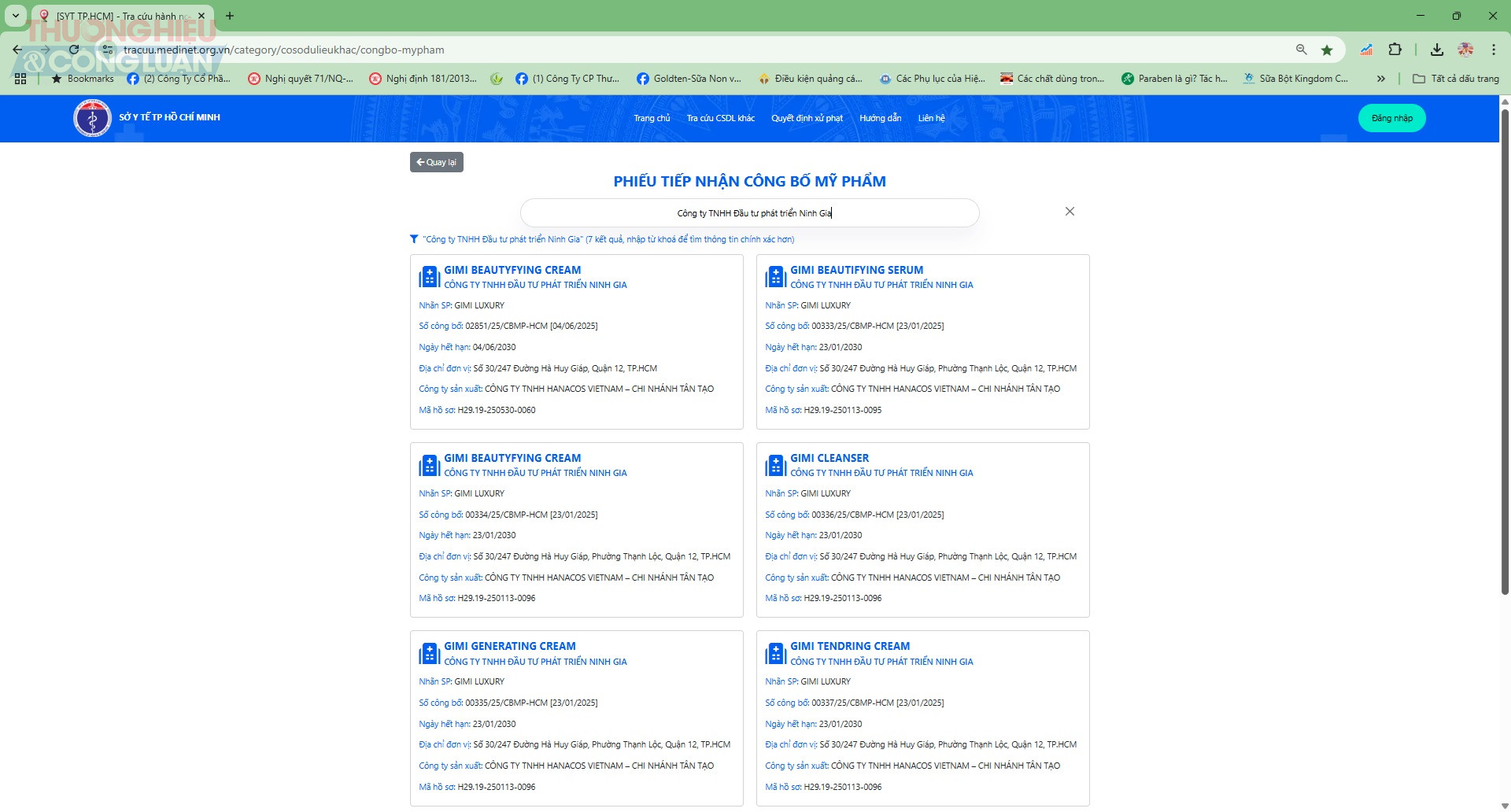The width and height of the screenshot is (1511, 812).
Task: Open the GIMI BEAUTIFYING SERUM result
Action: click(856, 270)
